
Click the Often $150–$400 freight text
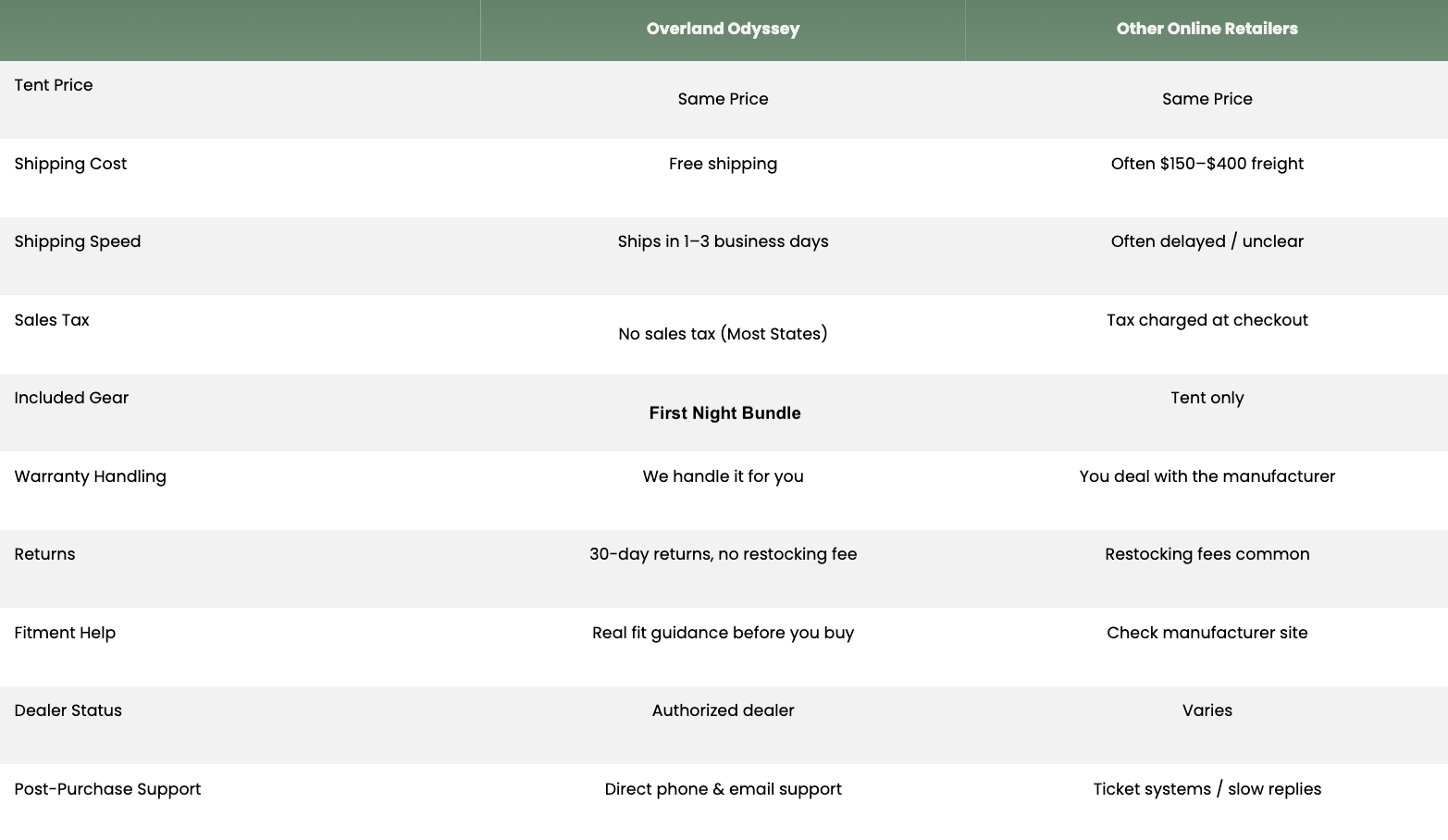pos(1207,164)
